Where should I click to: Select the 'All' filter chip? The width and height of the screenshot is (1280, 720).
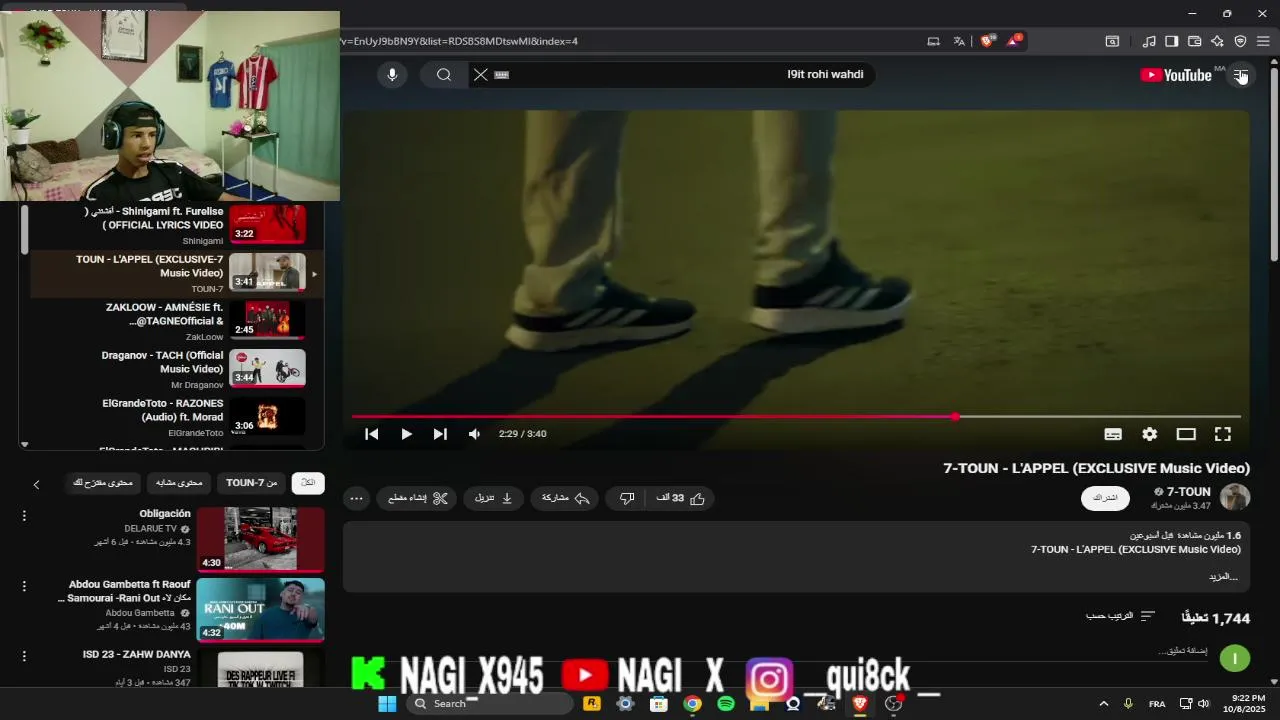pos(308,483)
